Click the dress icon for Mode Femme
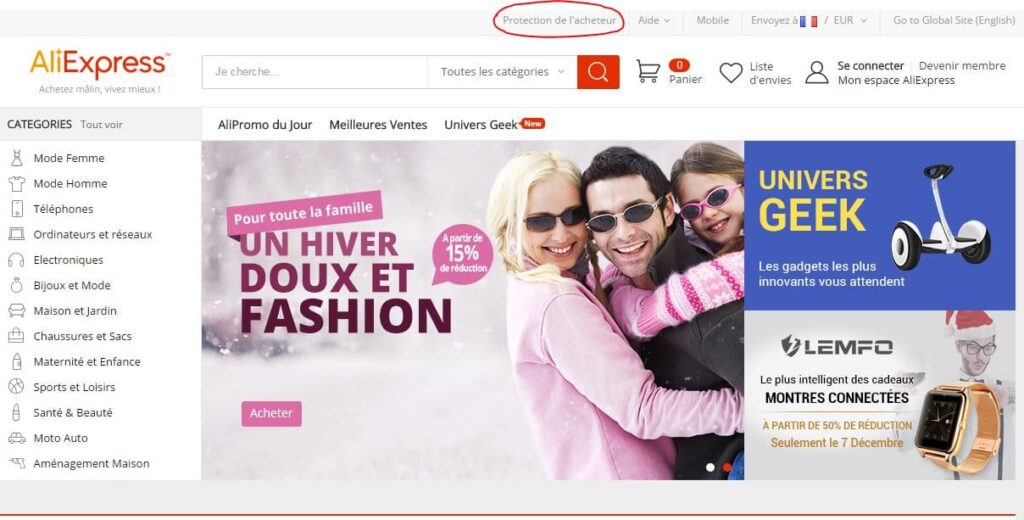 click(x=16, y=158)
